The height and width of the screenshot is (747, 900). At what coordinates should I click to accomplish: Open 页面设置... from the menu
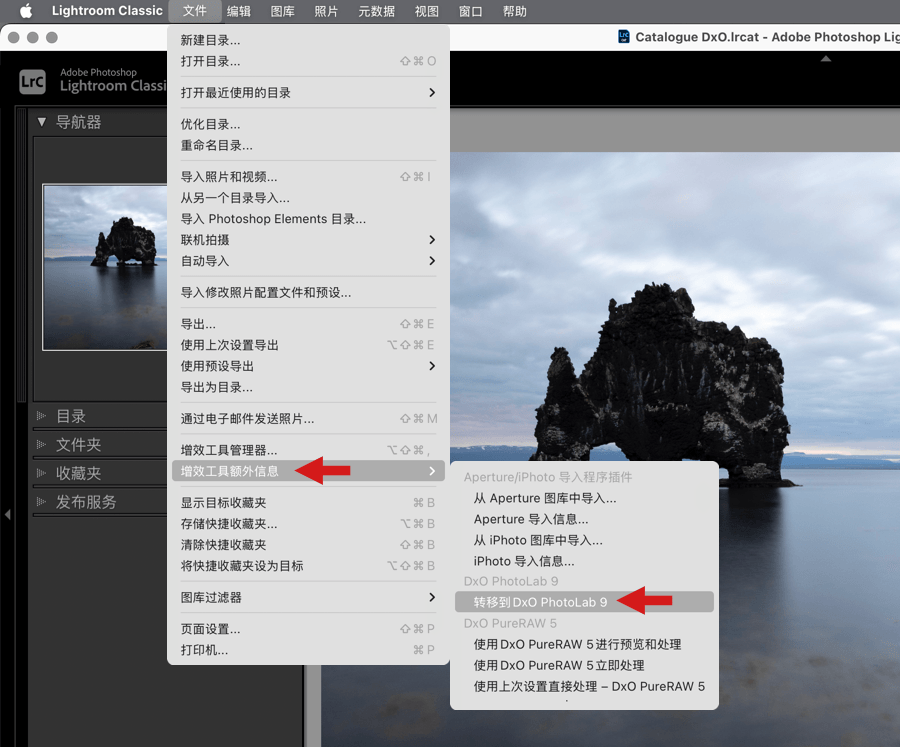(x=308, y=629)
